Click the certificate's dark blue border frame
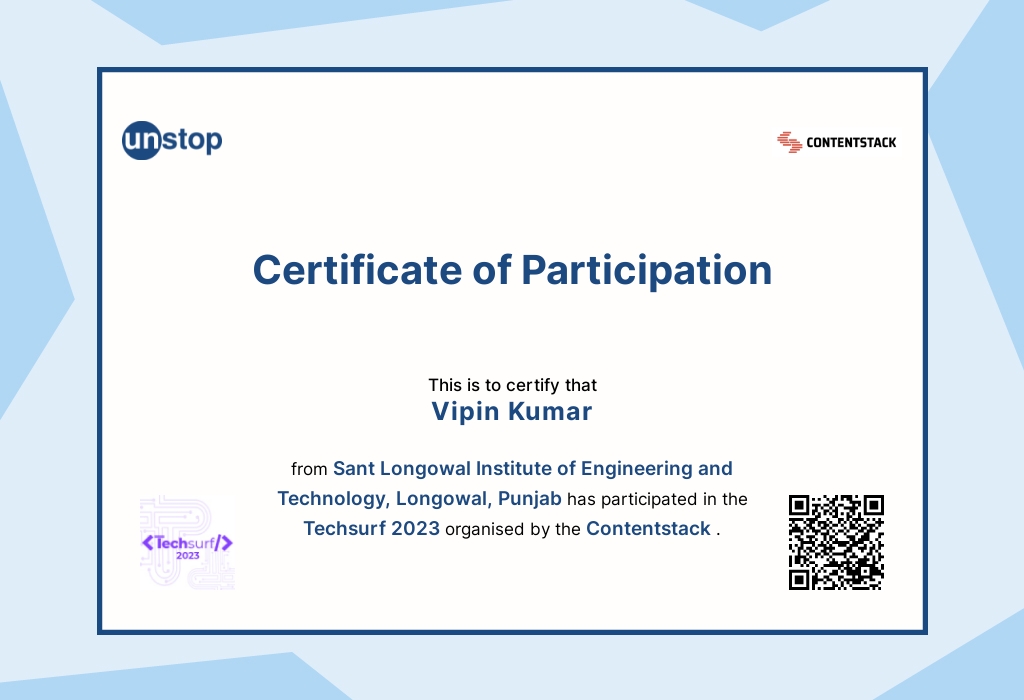1024x700 pixels. [x=512, y=70]
